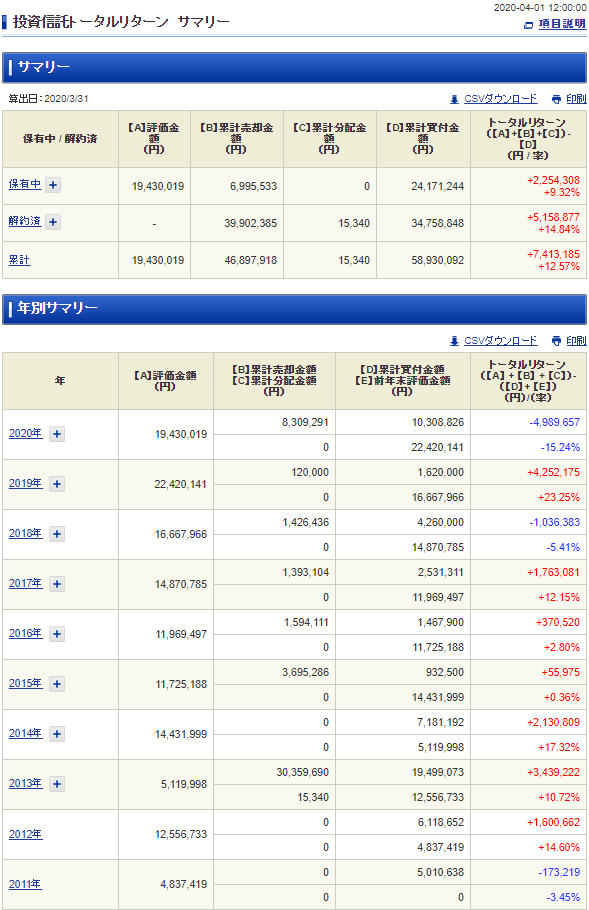Expand the 2014年 row details

tap(57, 734)
